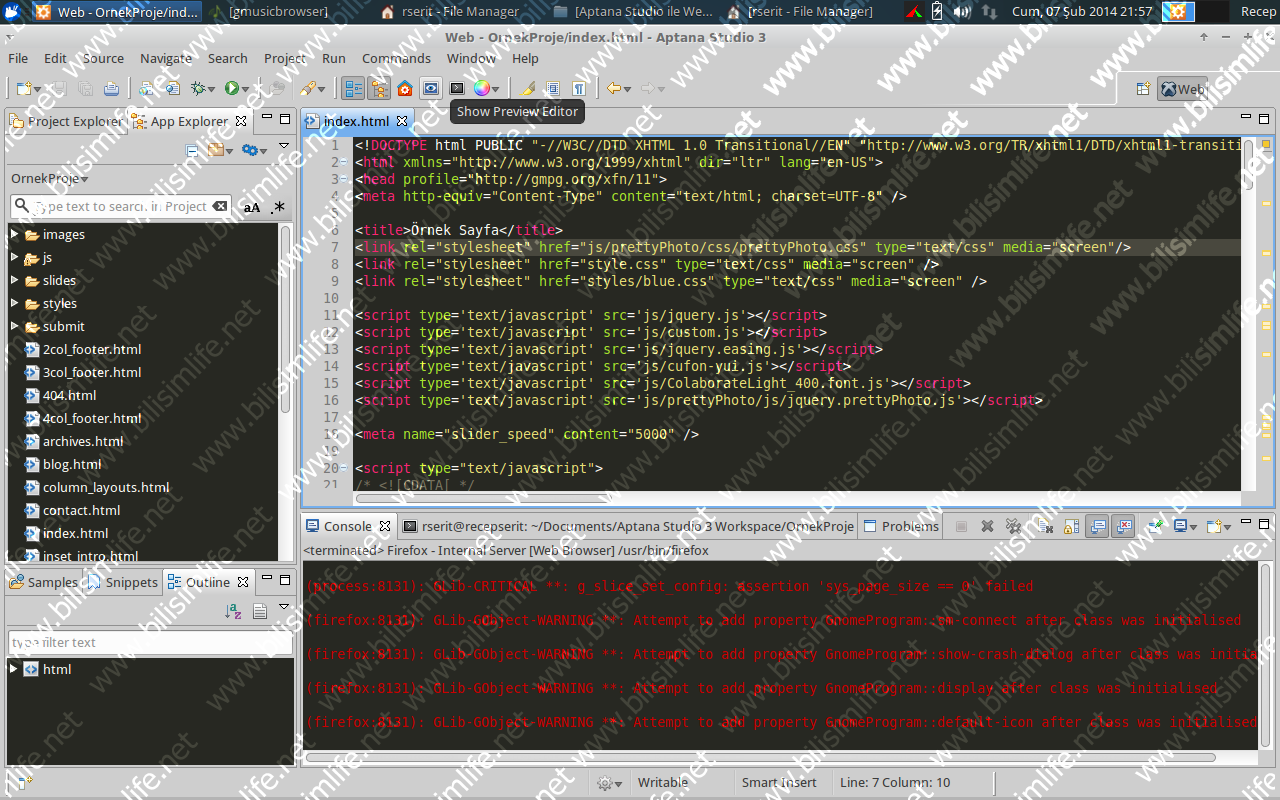The image size is (1280, 800).
Task: Open the OrnekProje project dropdown
Action: pos(50,179)
